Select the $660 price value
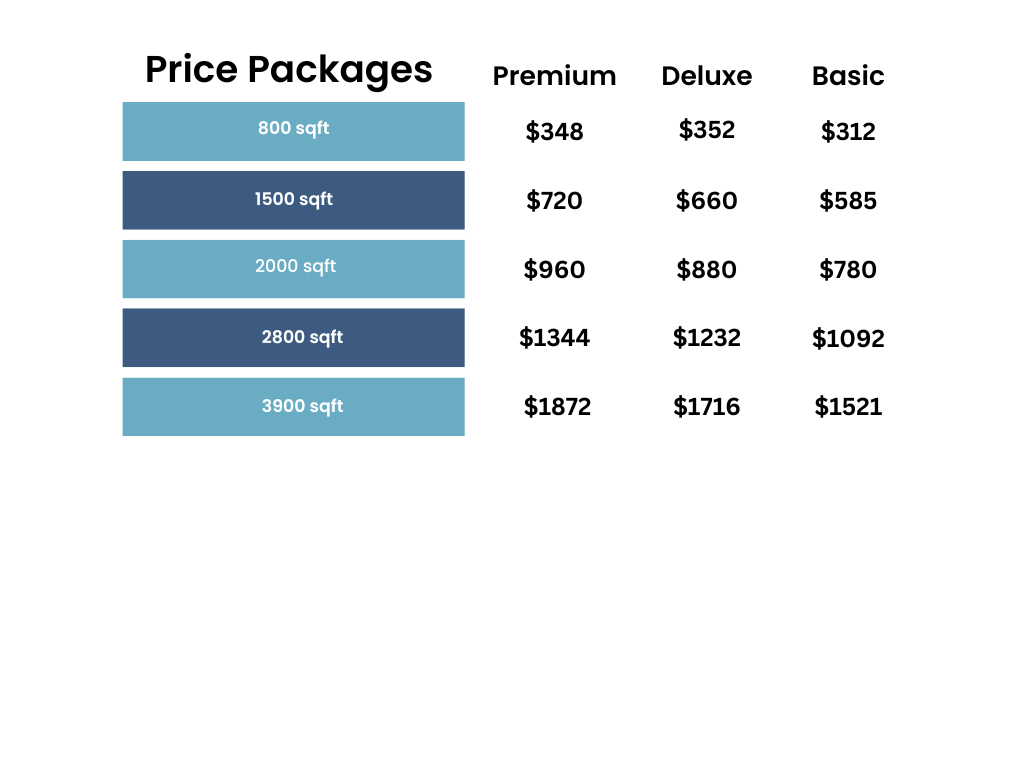The width and height of the screenshot is (1024, 768). tap(706, 200)
